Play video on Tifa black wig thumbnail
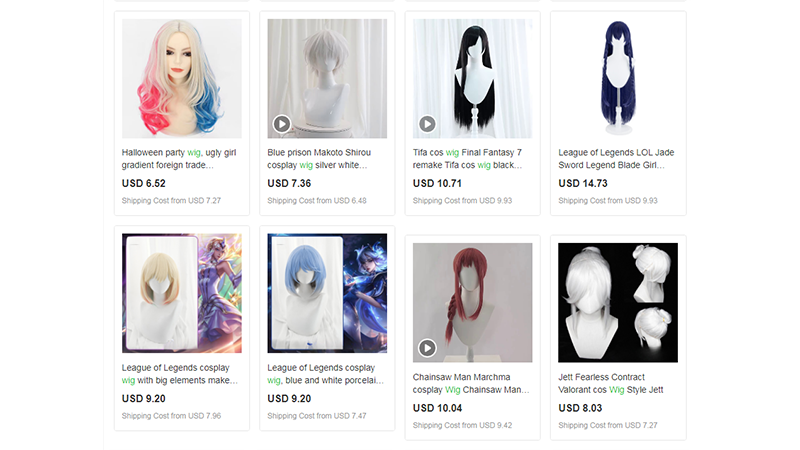This screenshot has width=800, height=450. 427,123
